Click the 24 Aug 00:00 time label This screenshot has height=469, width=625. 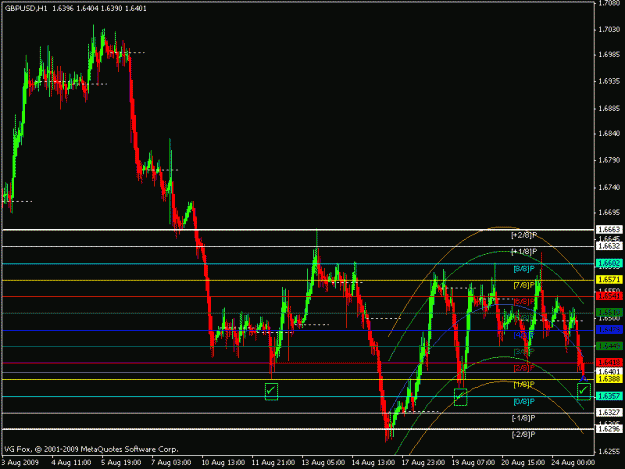tap(573, 463)
